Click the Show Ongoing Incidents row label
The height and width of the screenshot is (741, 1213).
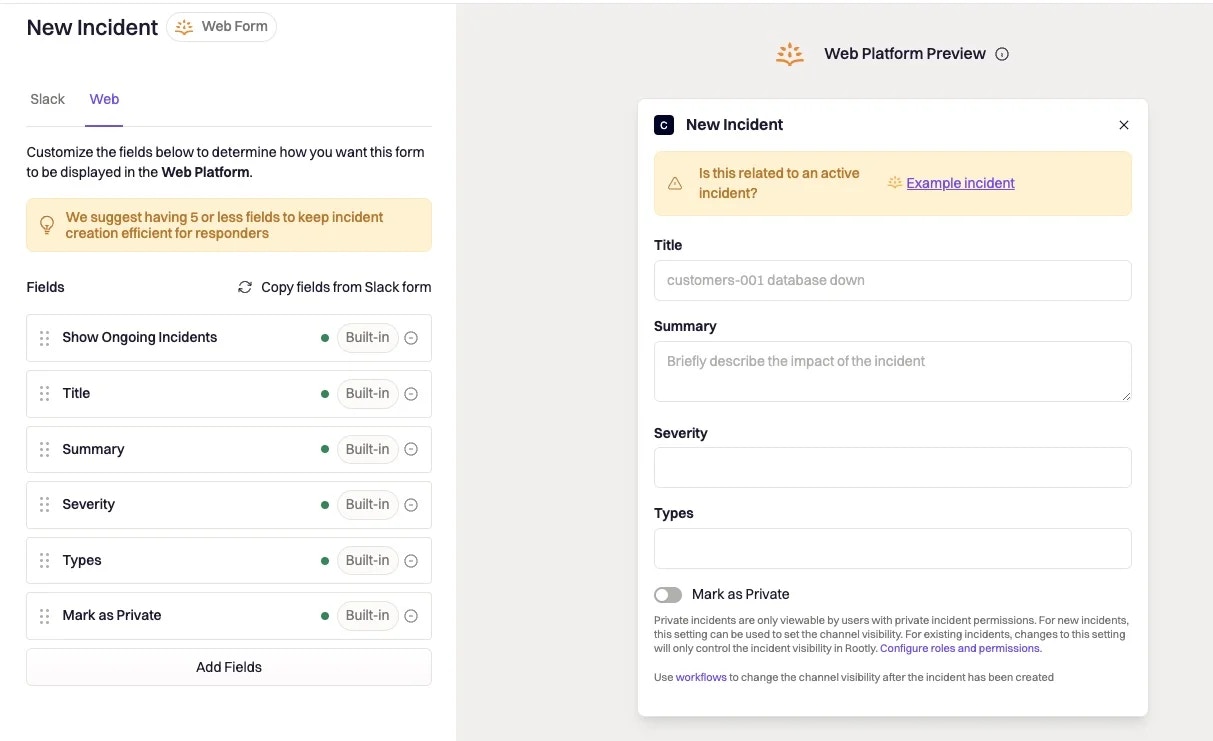(139, 338)
